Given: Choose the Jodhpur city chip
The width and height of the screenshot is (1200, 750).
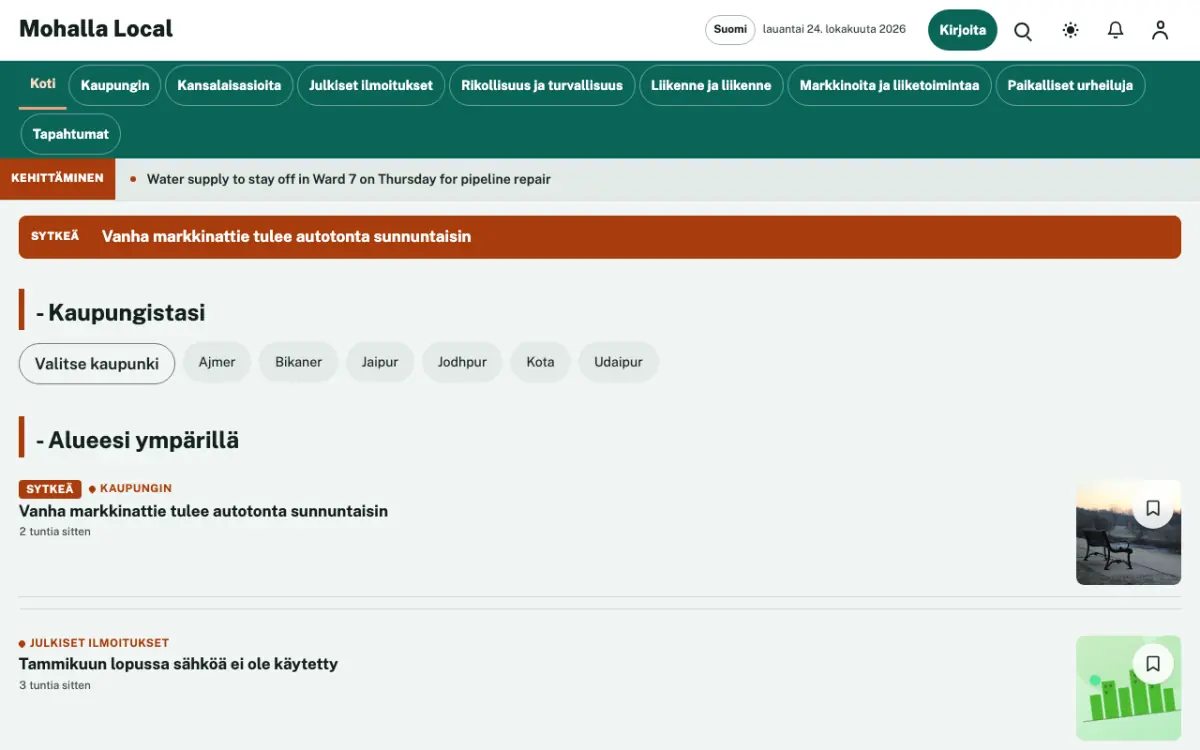Looking at the screenshot, I should [462, 362].
